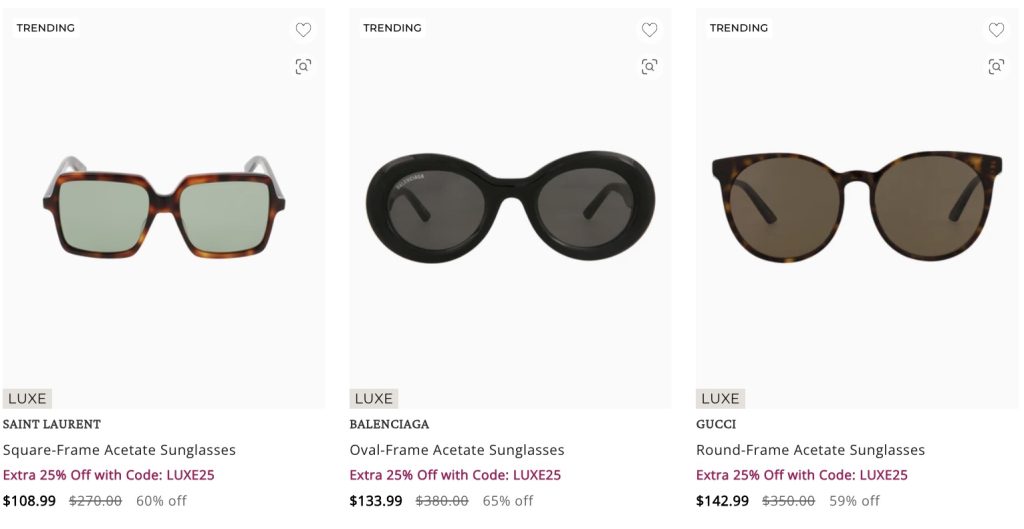The width and height of the screenshot is (1024, 529).
Task: Select the BALENCIAGA brand name
Action: (389, 424)
